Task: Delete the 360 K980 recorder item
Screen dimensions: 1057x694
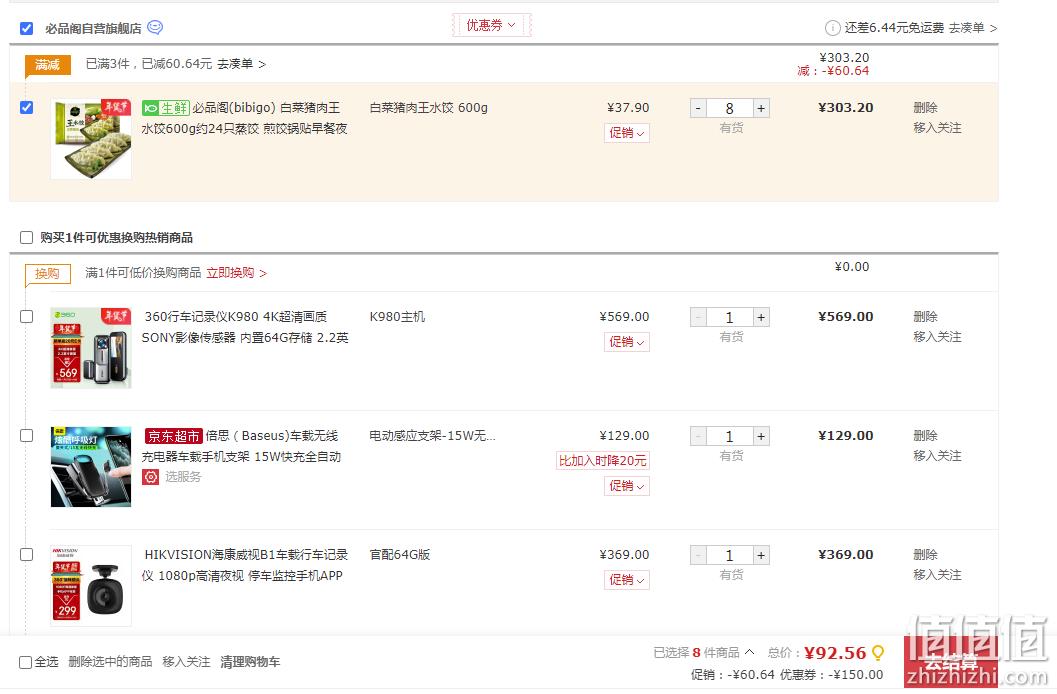Action: click(926, 317)
